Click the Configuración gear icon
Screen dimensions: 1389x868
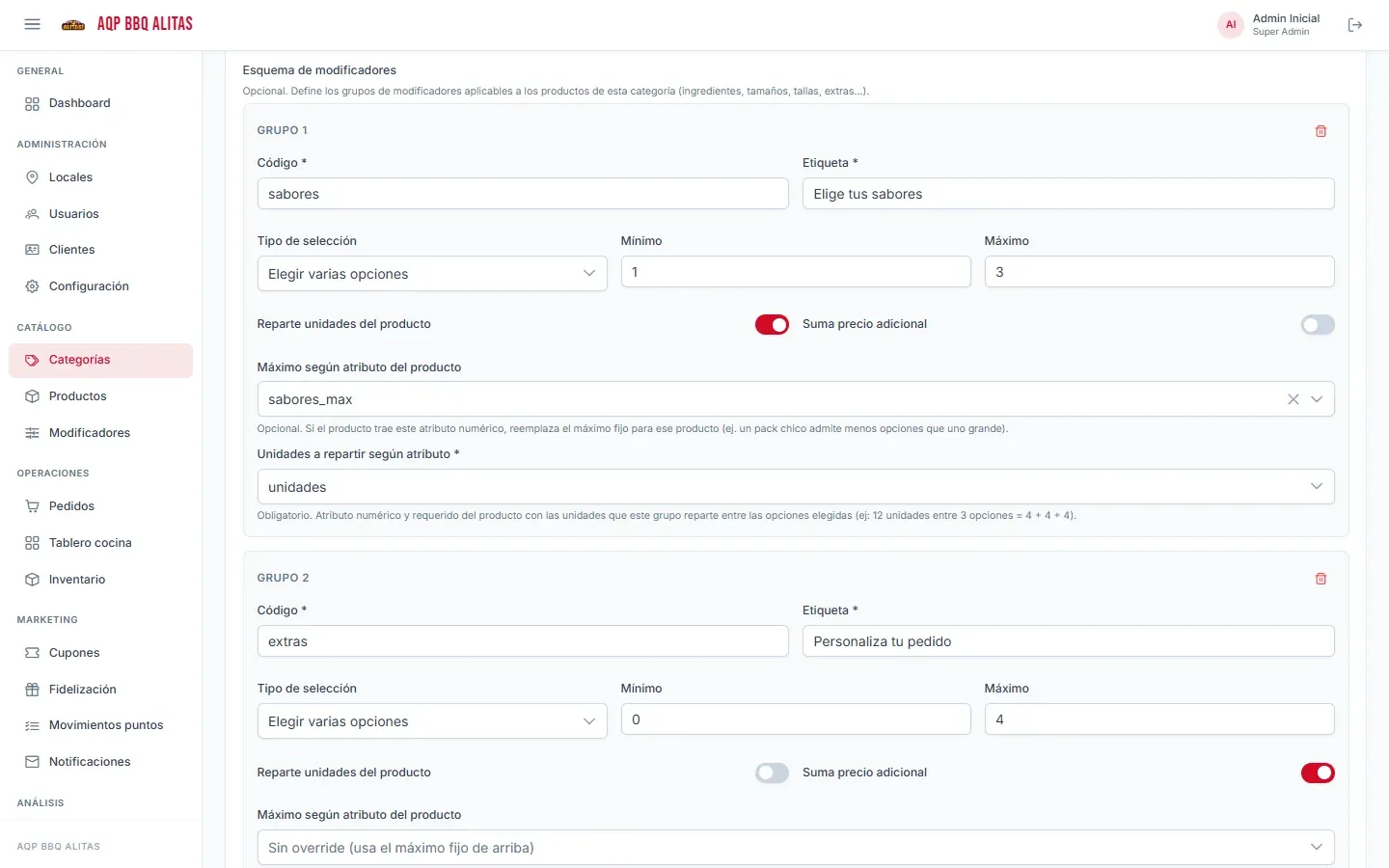point(32,286)
